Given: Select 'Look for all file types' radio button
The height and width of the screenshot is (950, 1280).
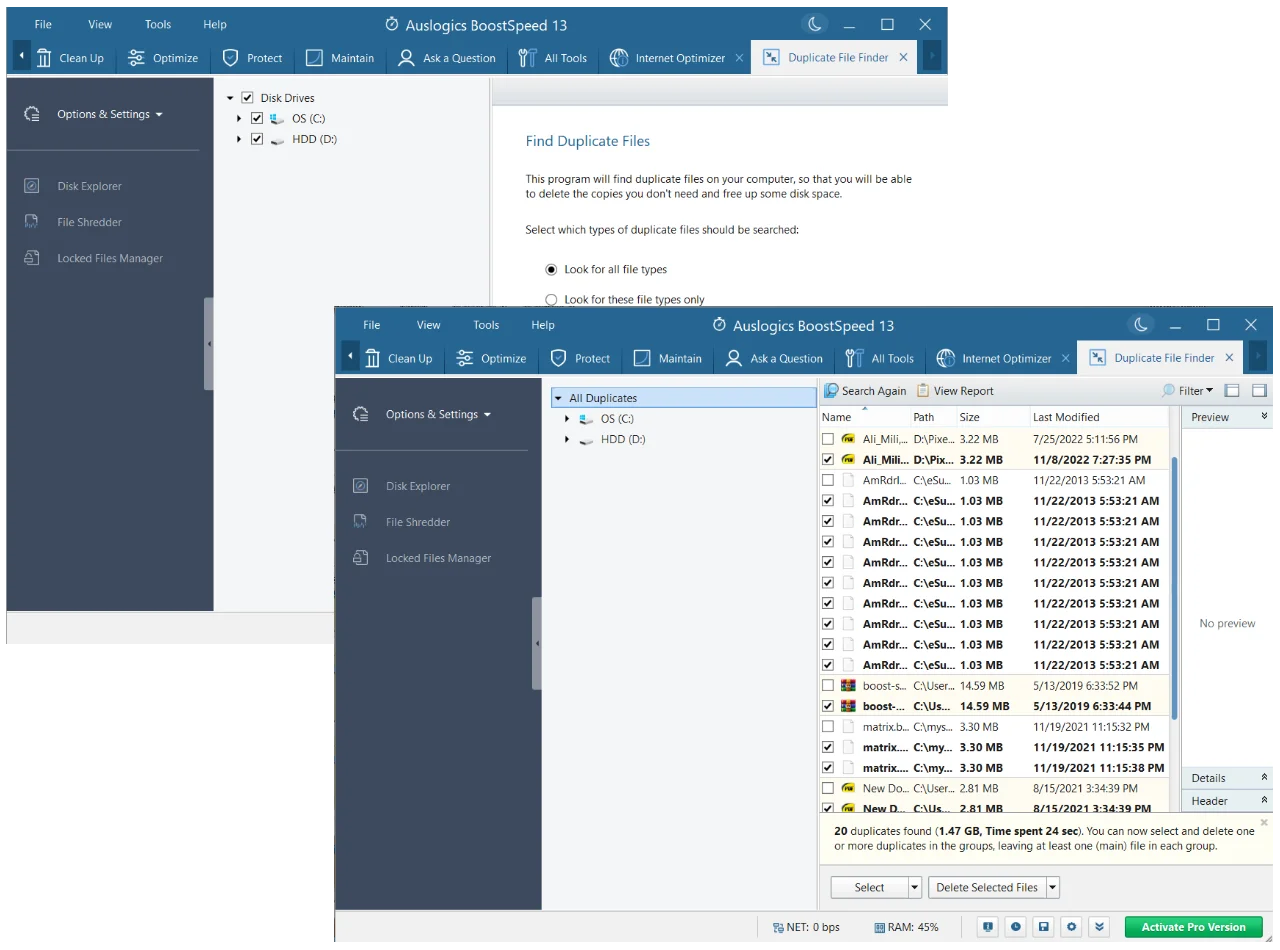Looking at the screenshot, I should point(551,270).
